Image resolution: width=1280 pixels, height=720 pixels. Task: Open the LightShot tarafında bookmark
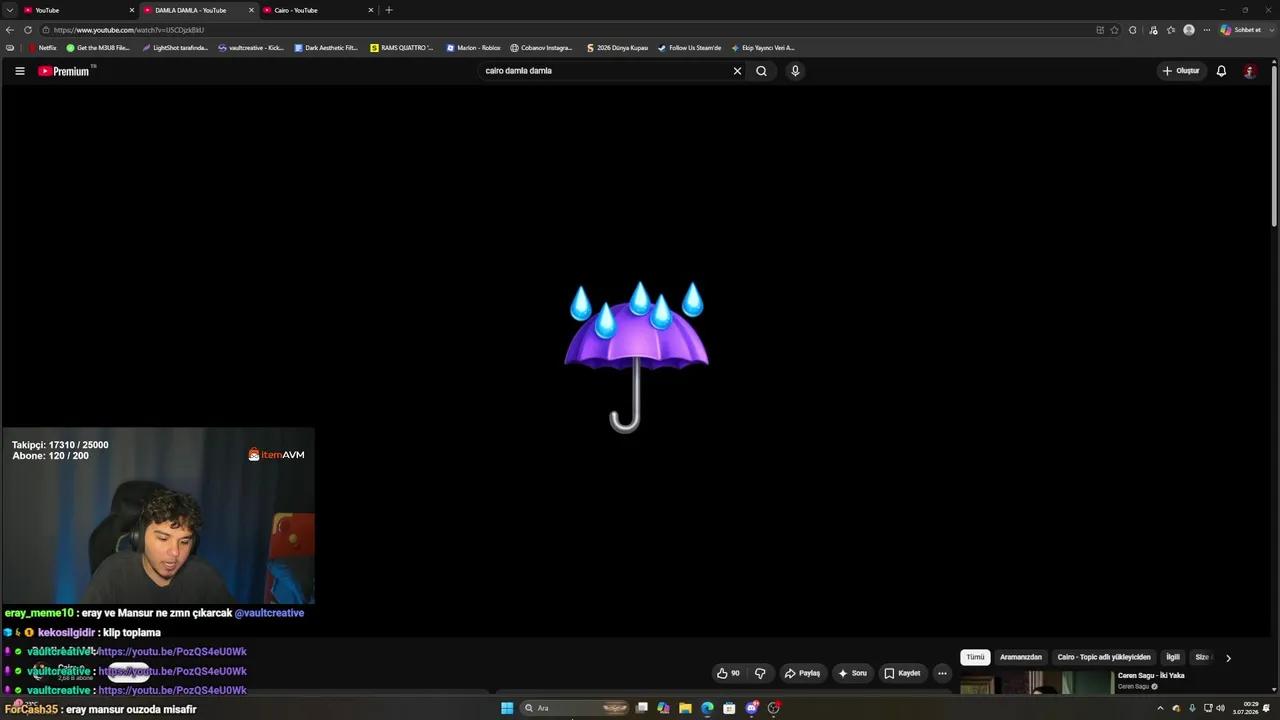pos(175,48)
